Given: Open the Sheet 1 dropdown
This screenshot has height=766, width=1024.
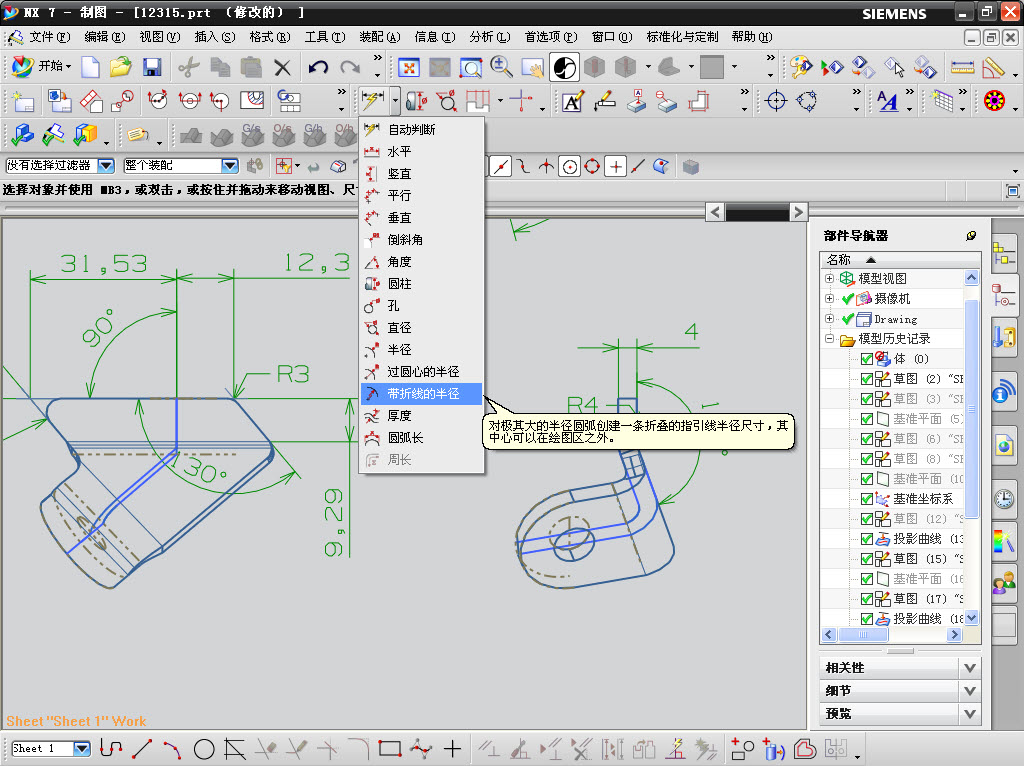Looking at the screenshot, I should (81, 748).
